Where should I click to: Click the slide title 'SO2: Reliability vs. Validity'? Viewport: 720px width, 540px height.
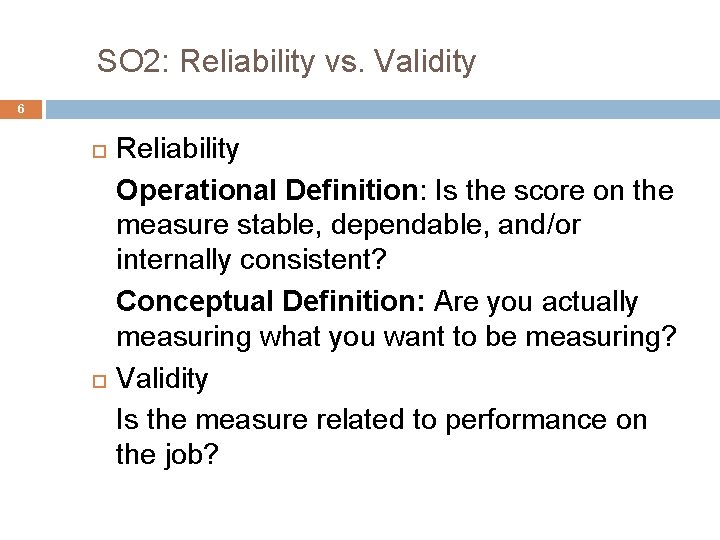286,62
